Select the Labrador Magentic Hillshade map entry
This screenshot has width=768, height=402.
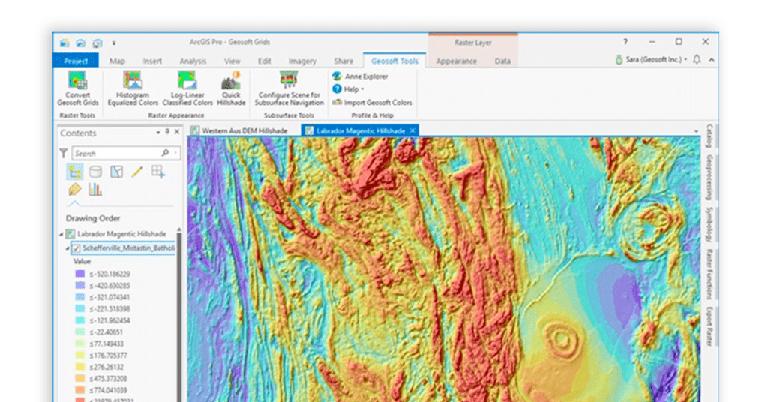click(121, 235)
